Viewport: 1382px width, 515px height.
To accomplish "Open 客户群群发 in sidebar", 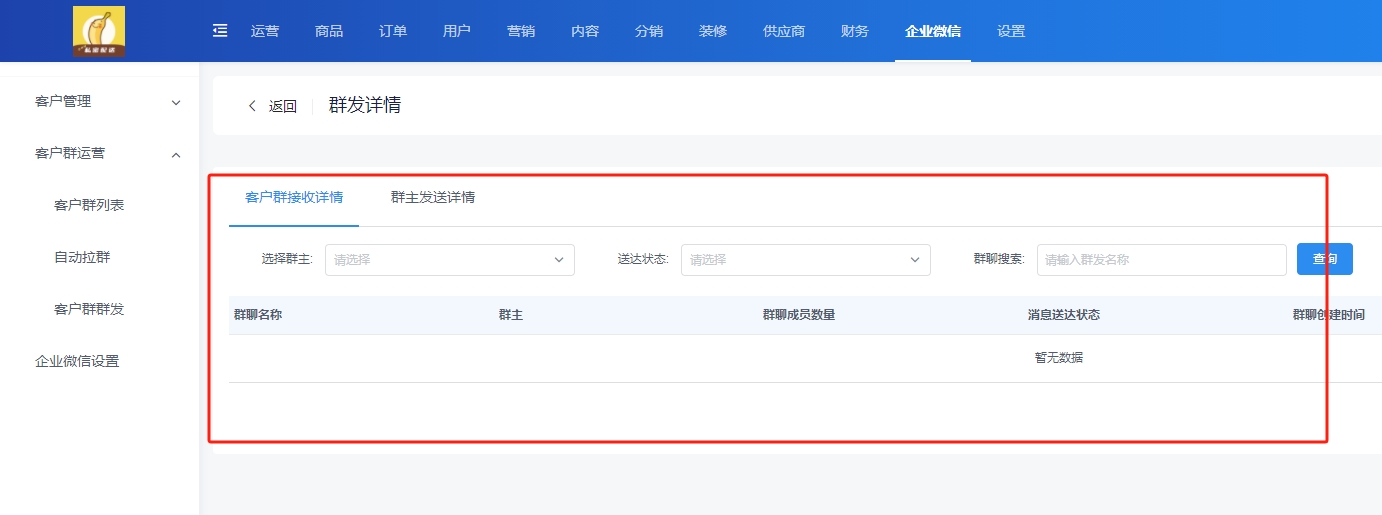I will coord(89,310).
